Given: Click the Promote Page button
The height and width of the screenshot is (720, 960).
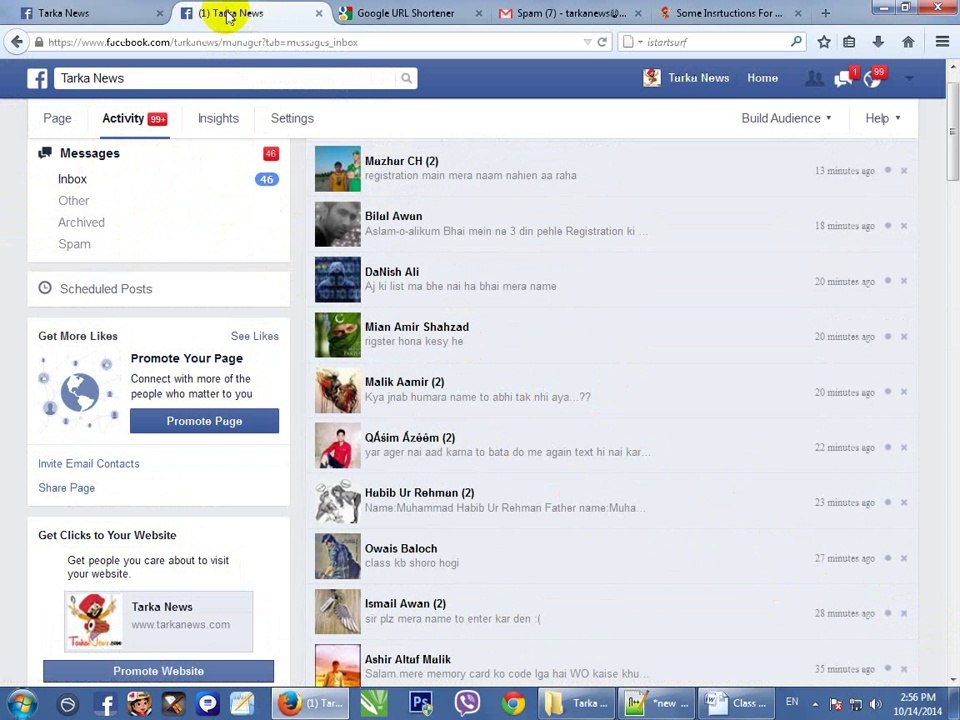Looking at the screenshot, I should [x=204, y=421].
